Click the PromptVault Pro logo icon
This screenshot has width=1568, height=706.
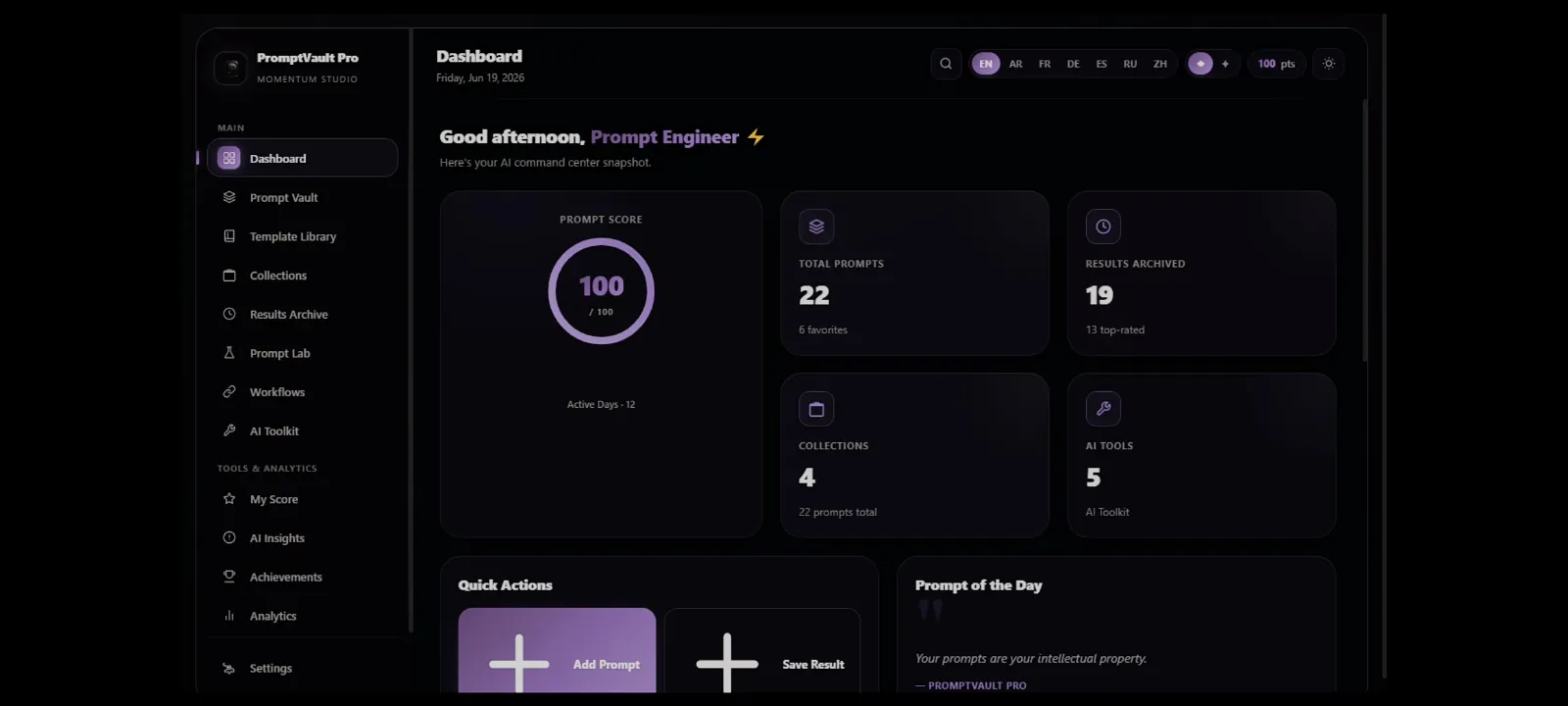click(x=231, y=68)
